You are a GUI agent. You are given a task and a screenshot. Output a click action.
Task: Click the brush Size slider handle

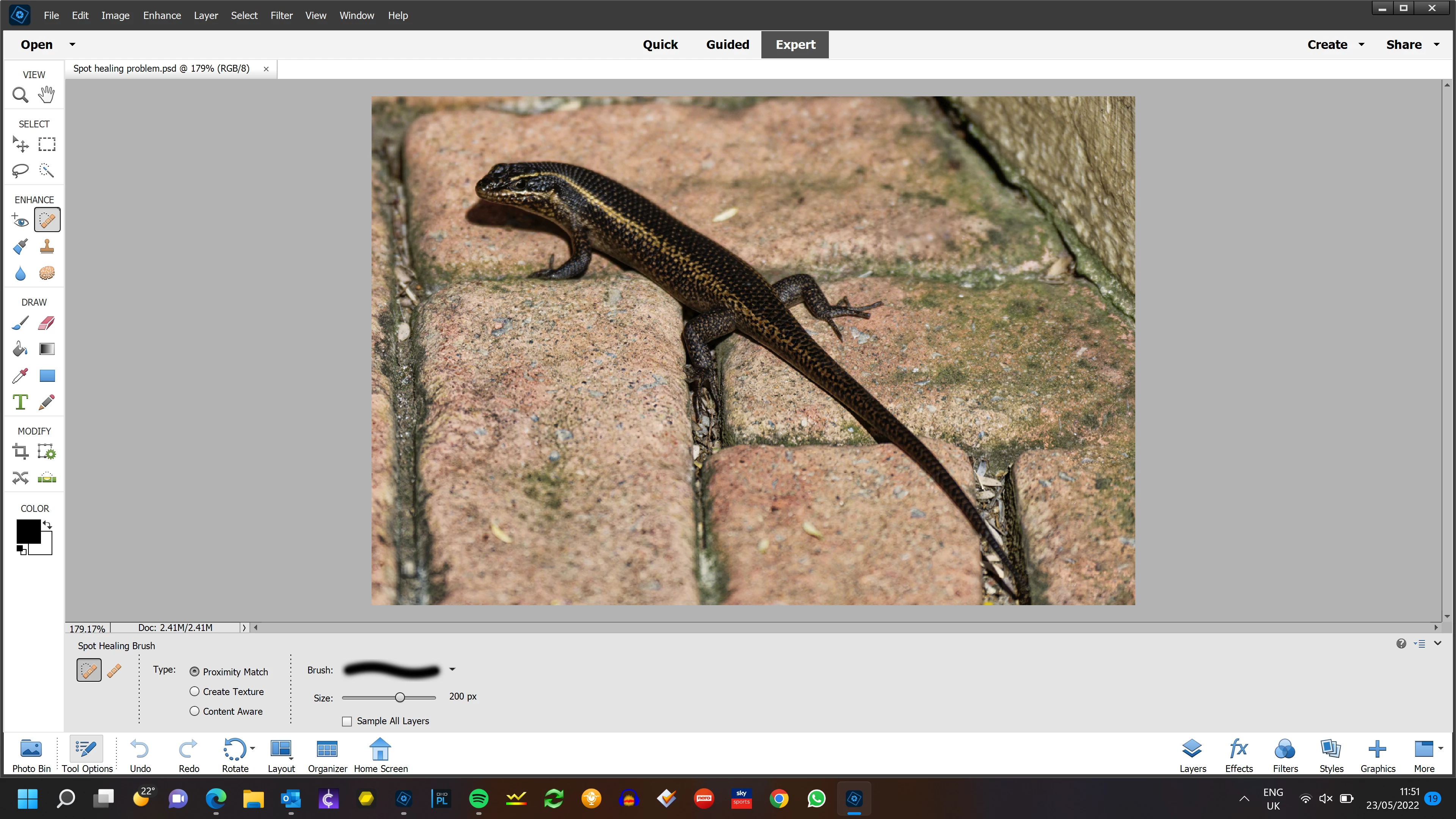pos(400,698)
